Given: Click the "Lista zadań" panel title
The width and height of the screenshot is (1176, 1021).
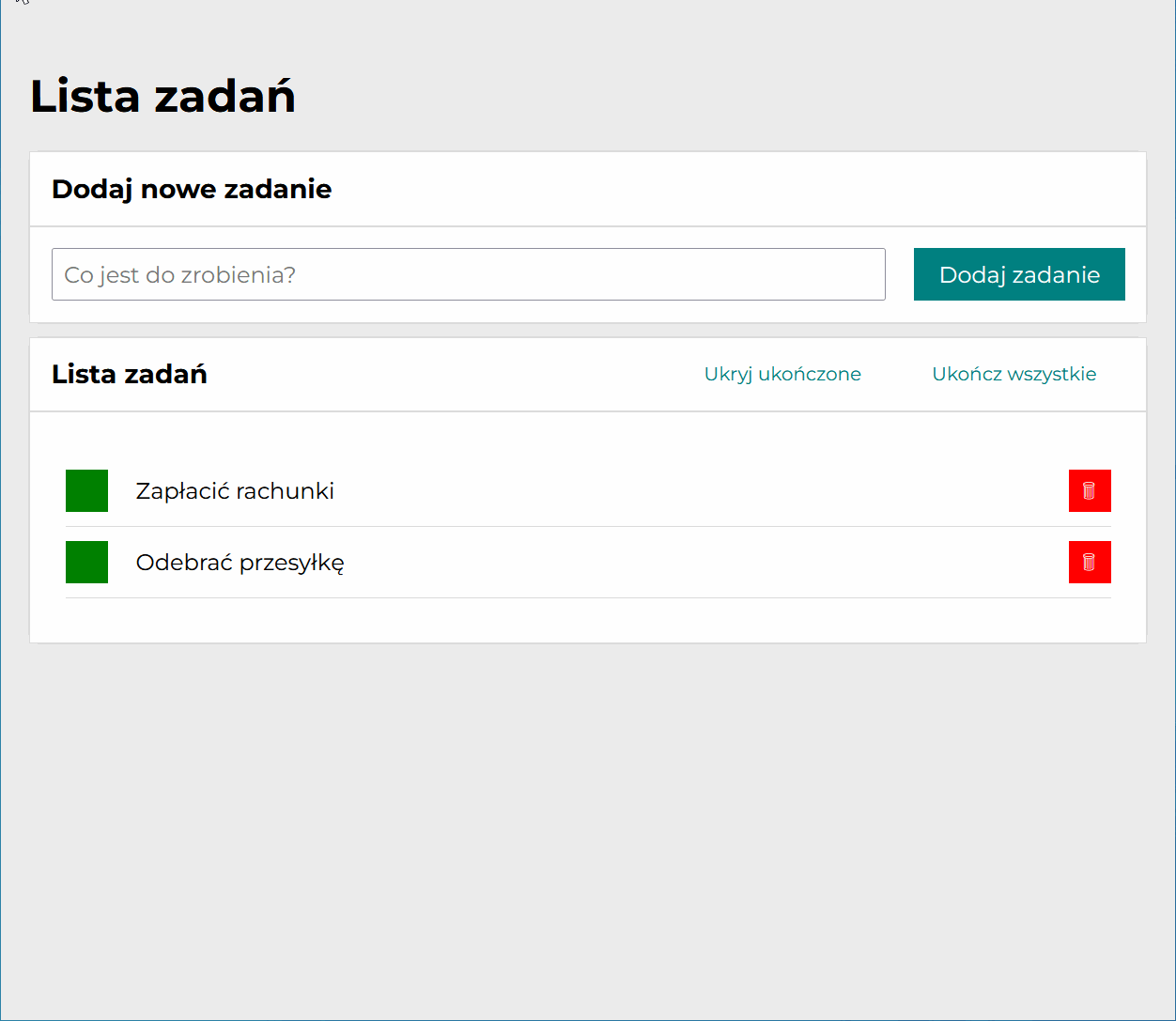Looking at the screenshot, I should [x=130, y=374].
